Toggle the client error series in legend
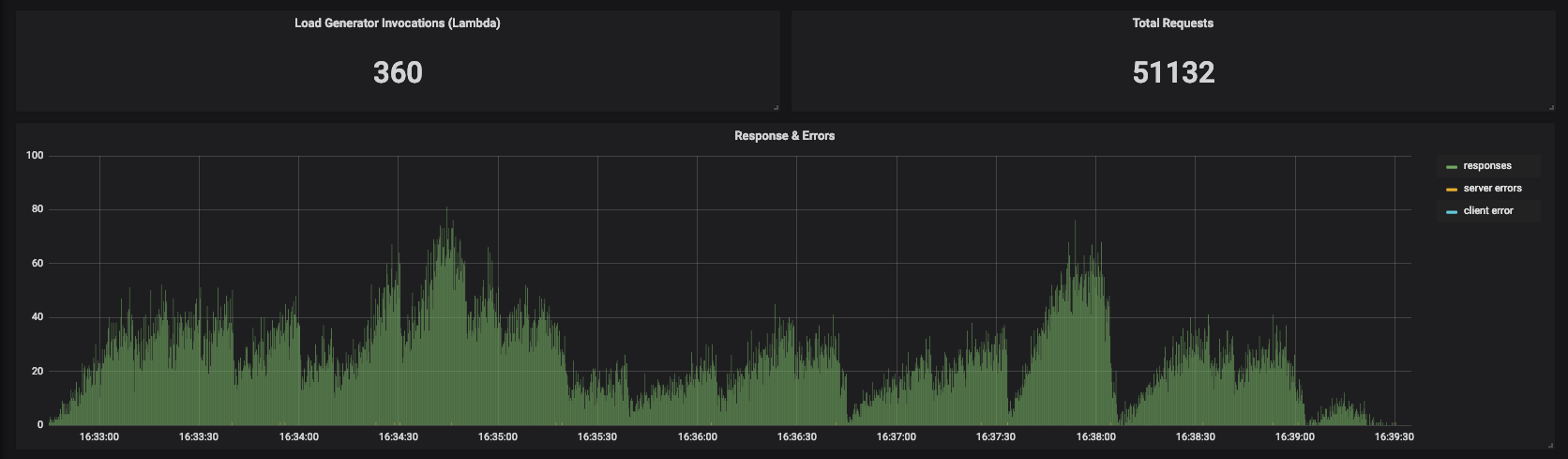1568x459 pixels. tap(1488, 211)
